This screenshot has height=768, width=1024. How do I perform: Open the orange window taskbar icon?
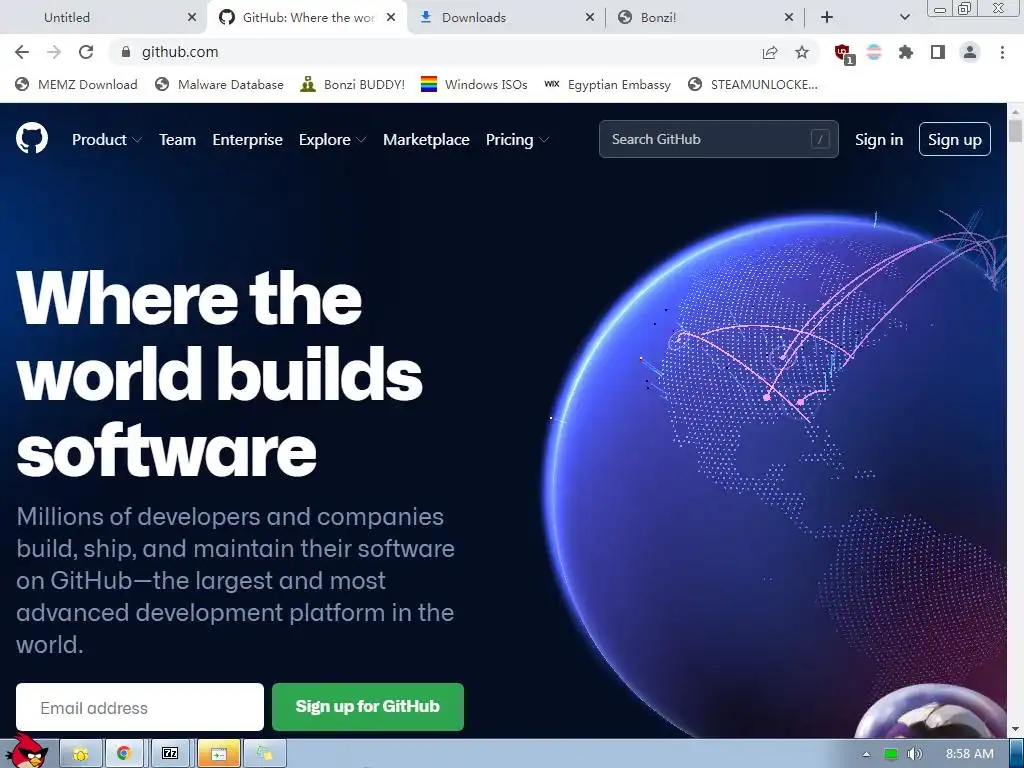pyautogui.click(x=219, y=754)
